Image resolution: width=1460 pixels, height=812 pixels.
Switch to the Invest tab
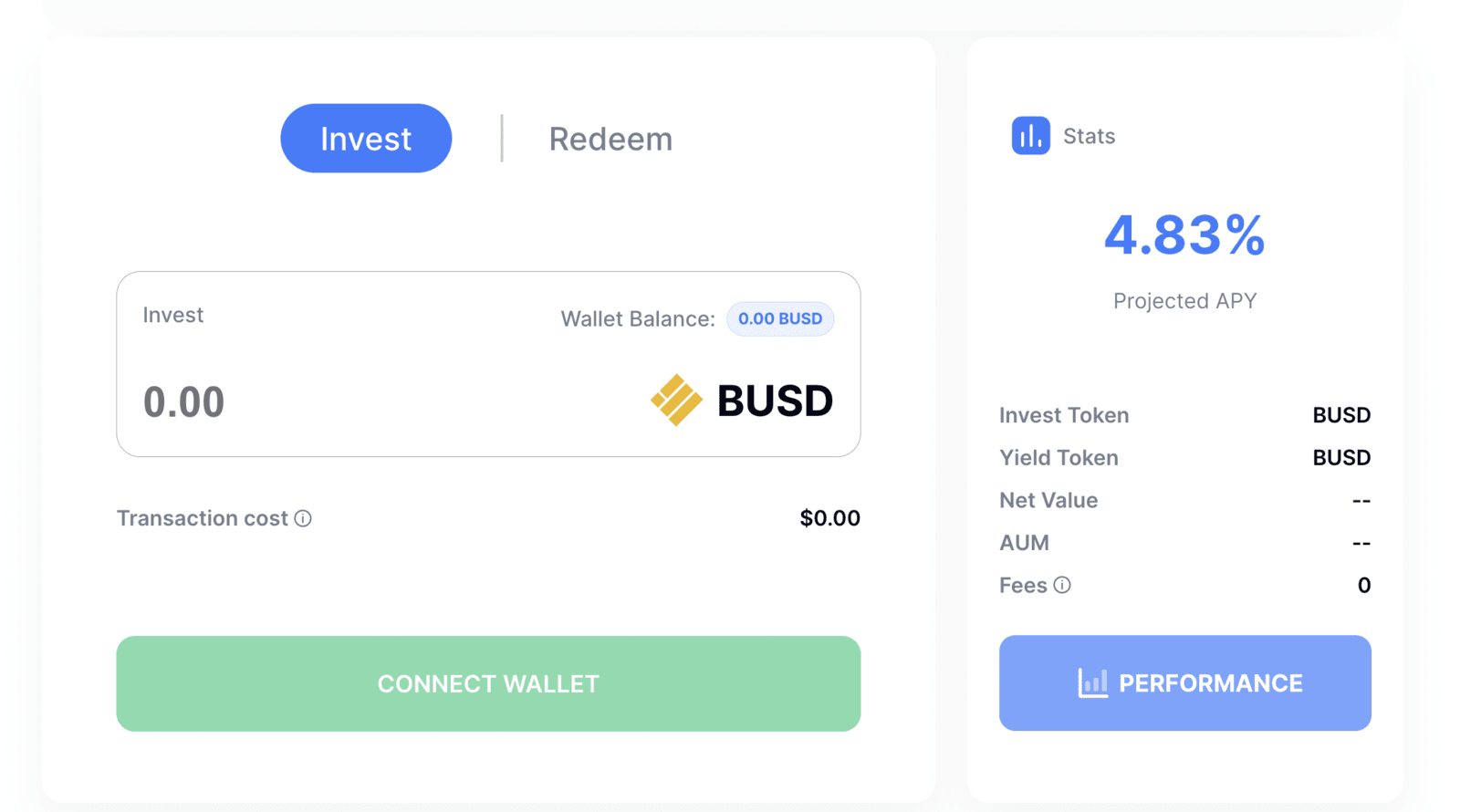[x=366, y=139]
